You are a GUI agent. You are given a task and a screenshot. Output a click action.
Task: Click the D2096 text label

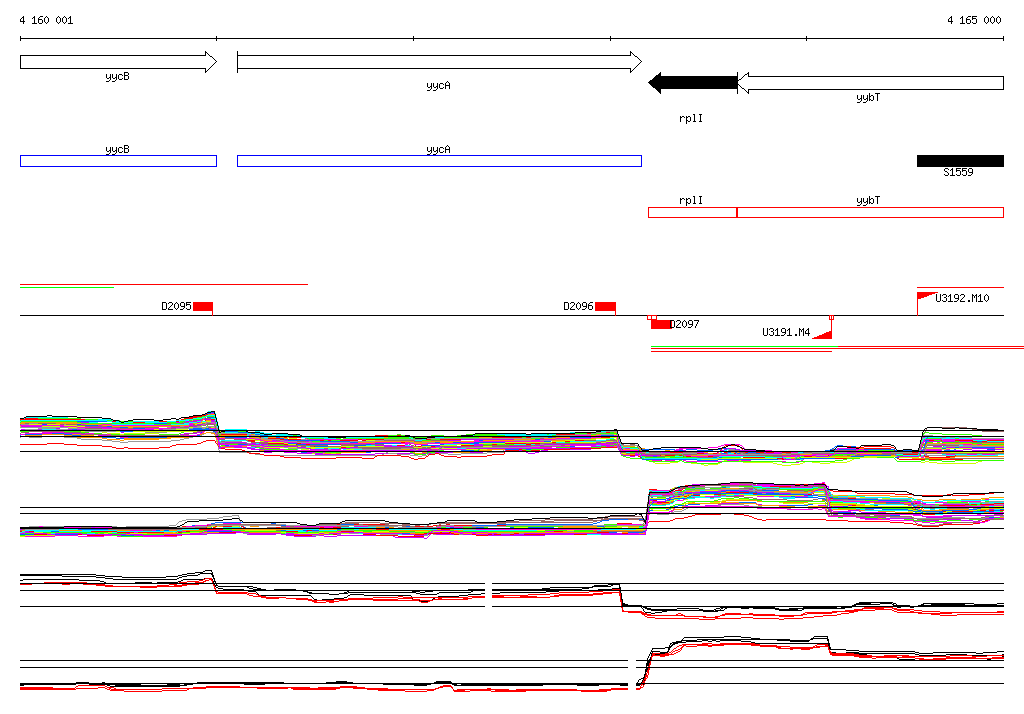pos(579,306)
